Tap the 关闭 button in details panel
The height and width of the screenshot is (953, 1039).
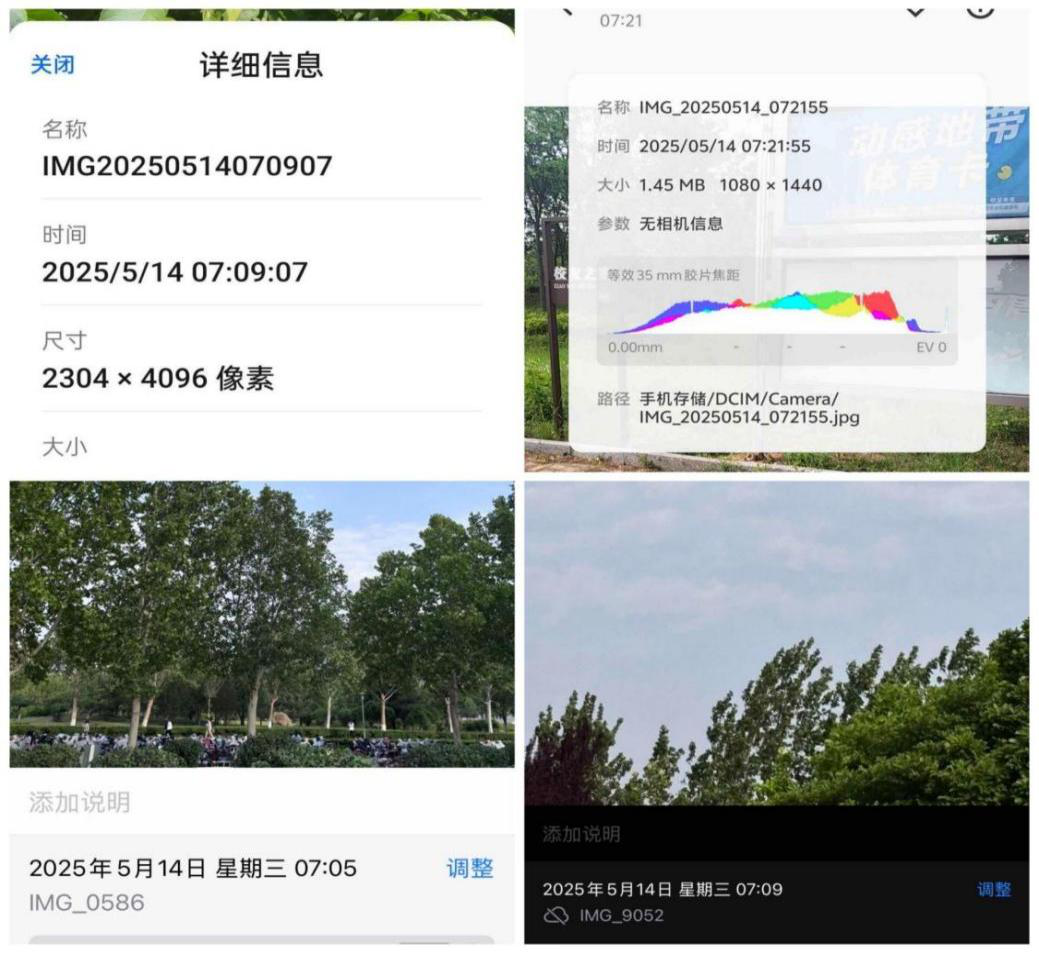coord(52,65)
